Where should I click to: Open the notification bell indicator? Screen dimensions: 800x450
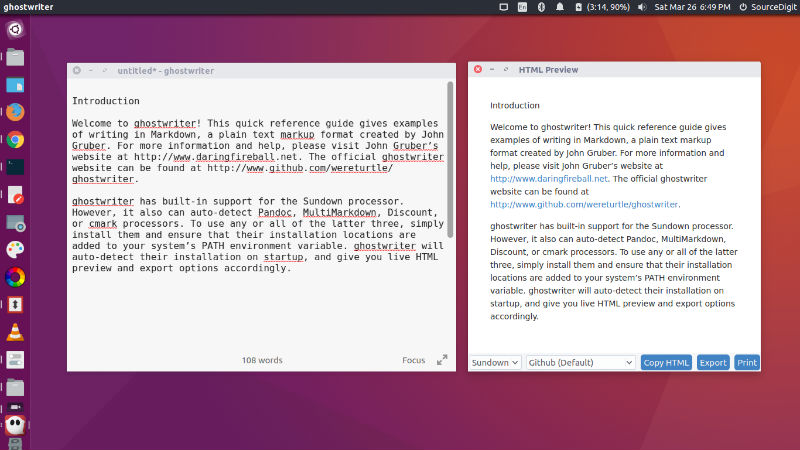click(560, 7)
